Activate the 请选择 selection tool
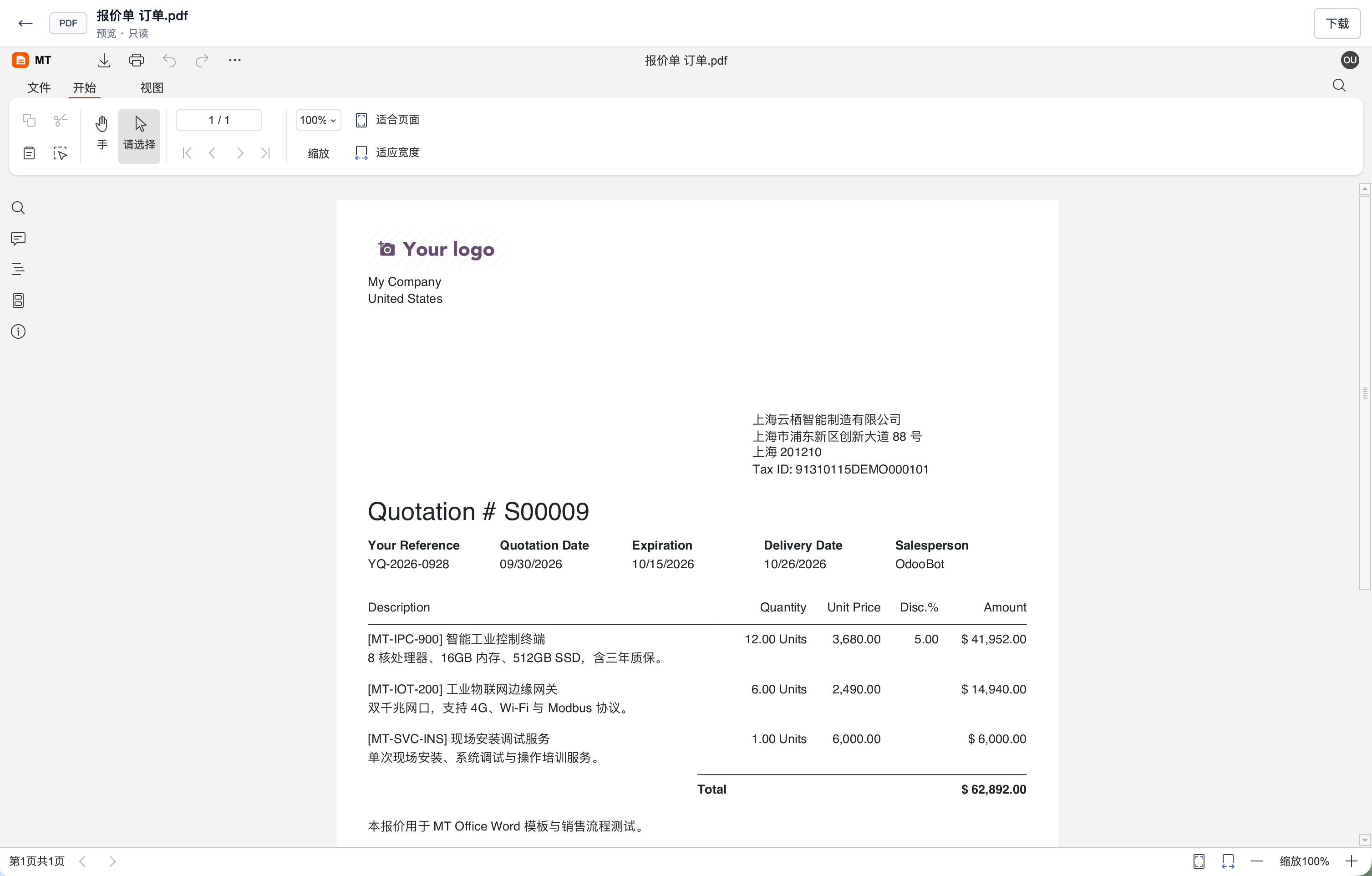The image size is (1372, 876). (140, 136)
